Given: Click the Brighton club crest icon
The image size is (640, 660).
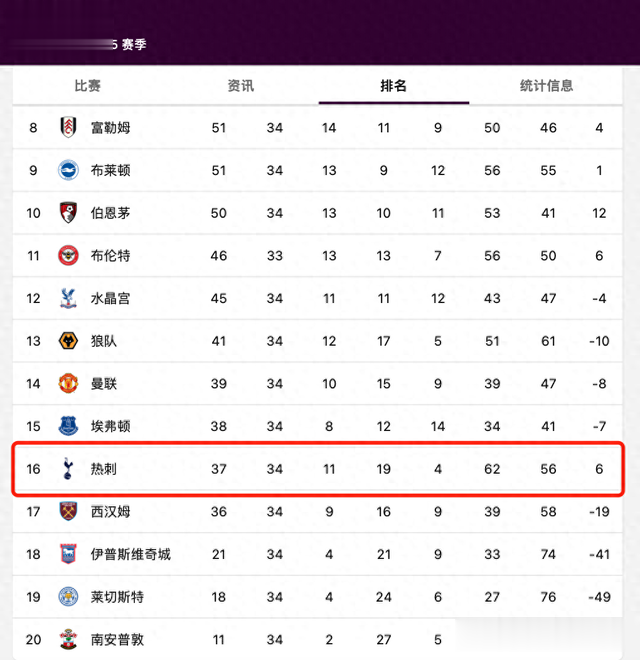Looking at the screenshot, I should pyautogui.click(x=68, y=170).
